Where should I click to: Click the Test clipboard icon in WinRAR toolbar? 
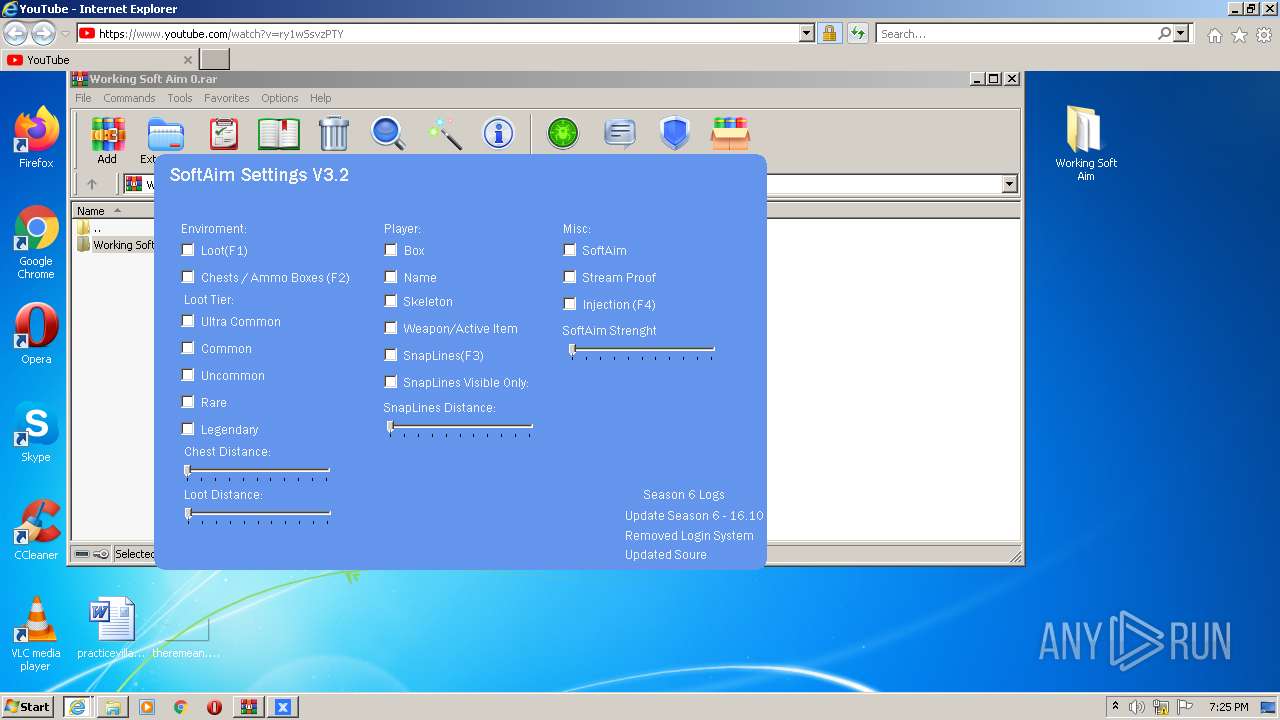[x=224, y=133]
